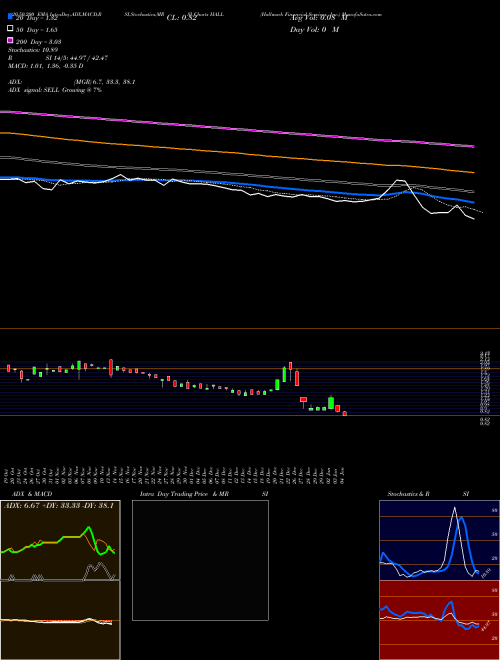The height and width of the screenshot is (660, 500).
Task: Click the 'Day Vol: 0 M' label
Action: click(314, 29)
